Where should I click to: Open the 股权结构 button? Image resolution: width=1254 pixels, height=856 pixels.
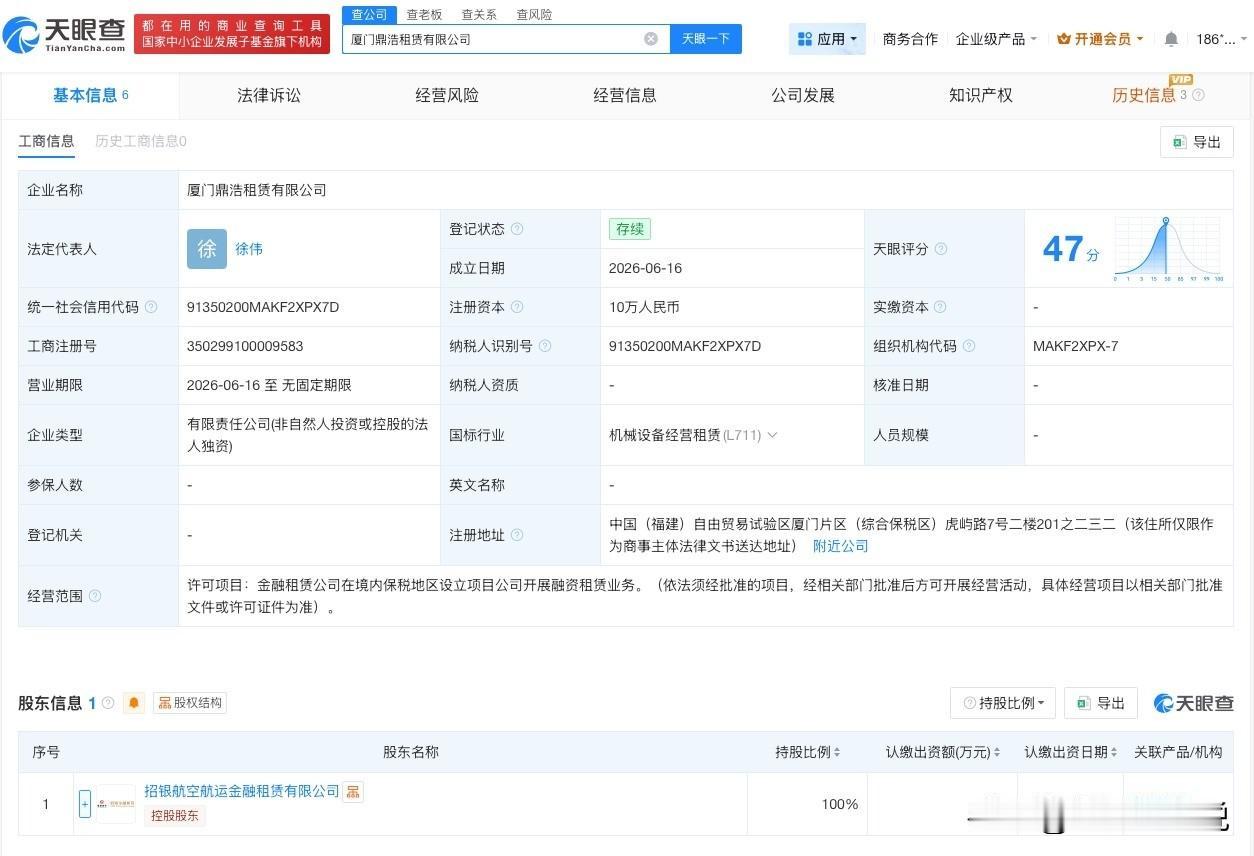click(190, 703)
